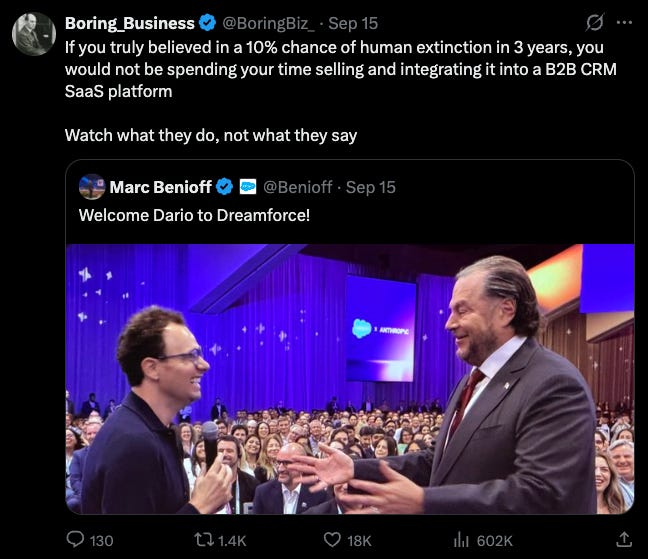Click the Salesforce affiliation badge

coord(248,187)
